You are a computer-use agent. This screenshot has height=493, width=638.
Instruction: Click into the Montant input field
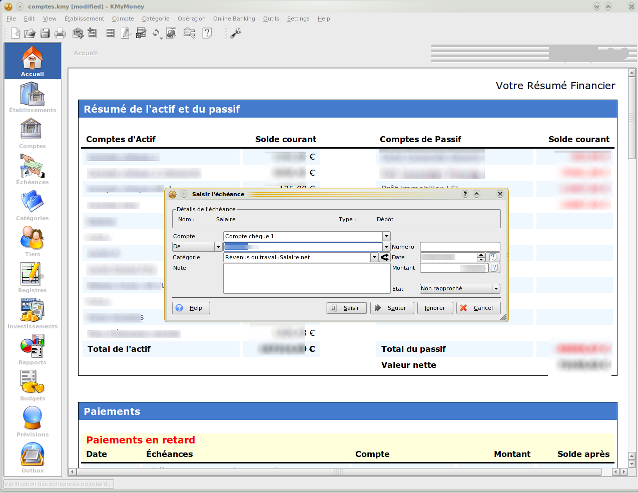point(454,268)
